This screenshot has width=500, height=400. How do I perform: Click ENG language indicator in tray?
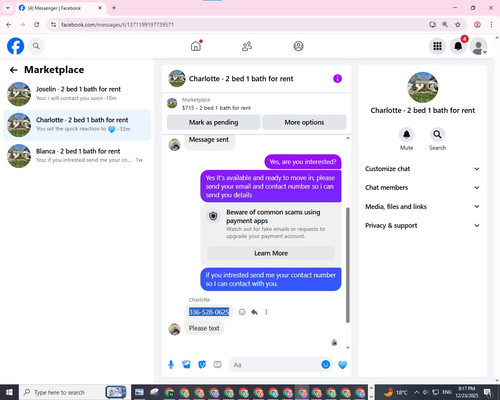[447, 392]
